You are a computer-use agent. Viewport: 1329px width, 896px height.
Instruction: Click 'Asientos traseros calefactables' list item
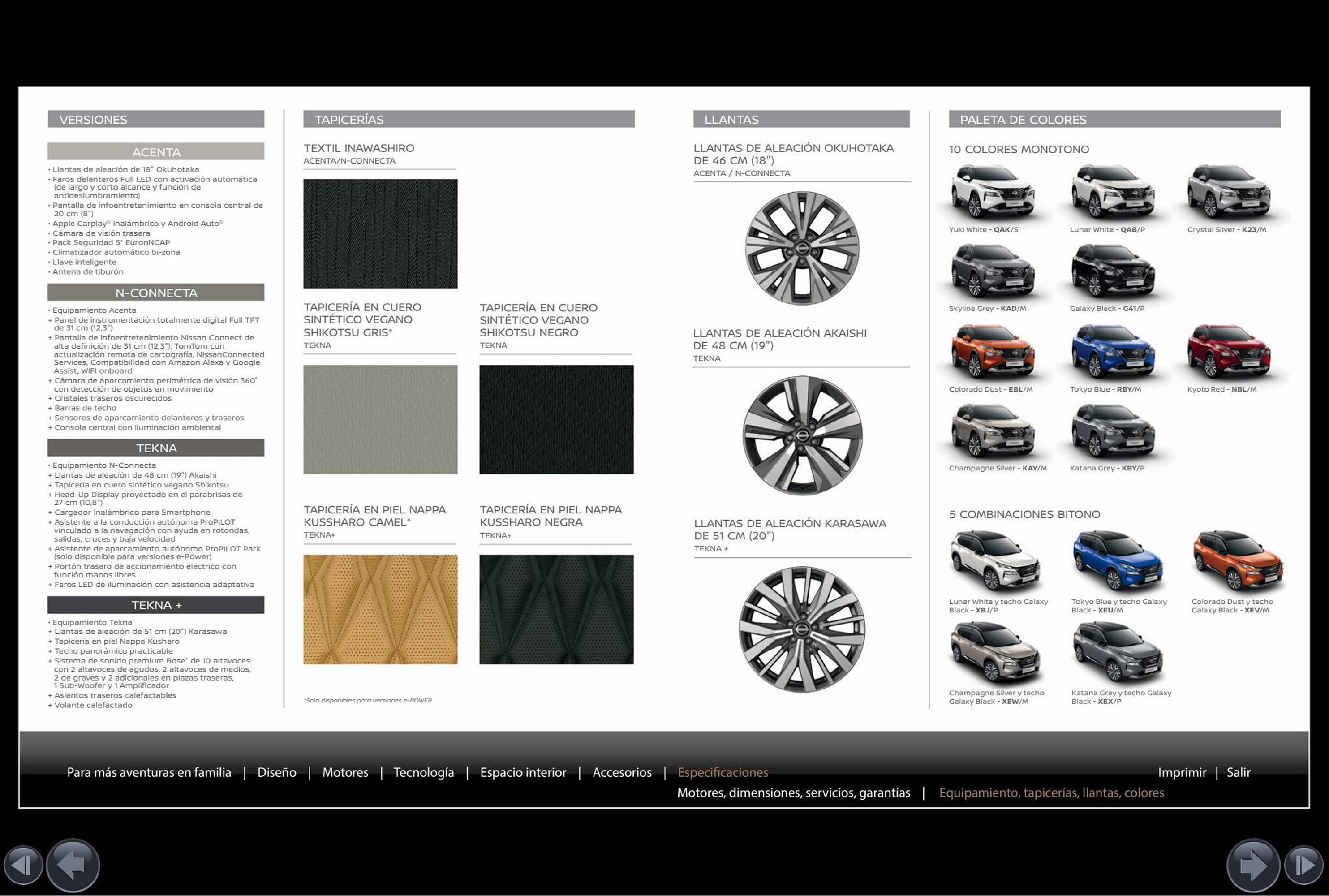click(112, 695)
